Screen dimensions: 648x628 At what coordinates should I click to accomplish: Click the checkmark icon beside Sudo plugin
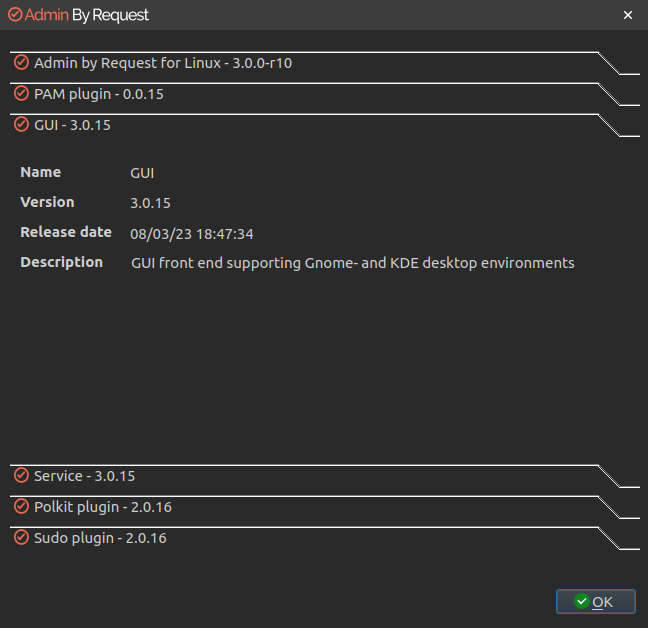(21, 537)
